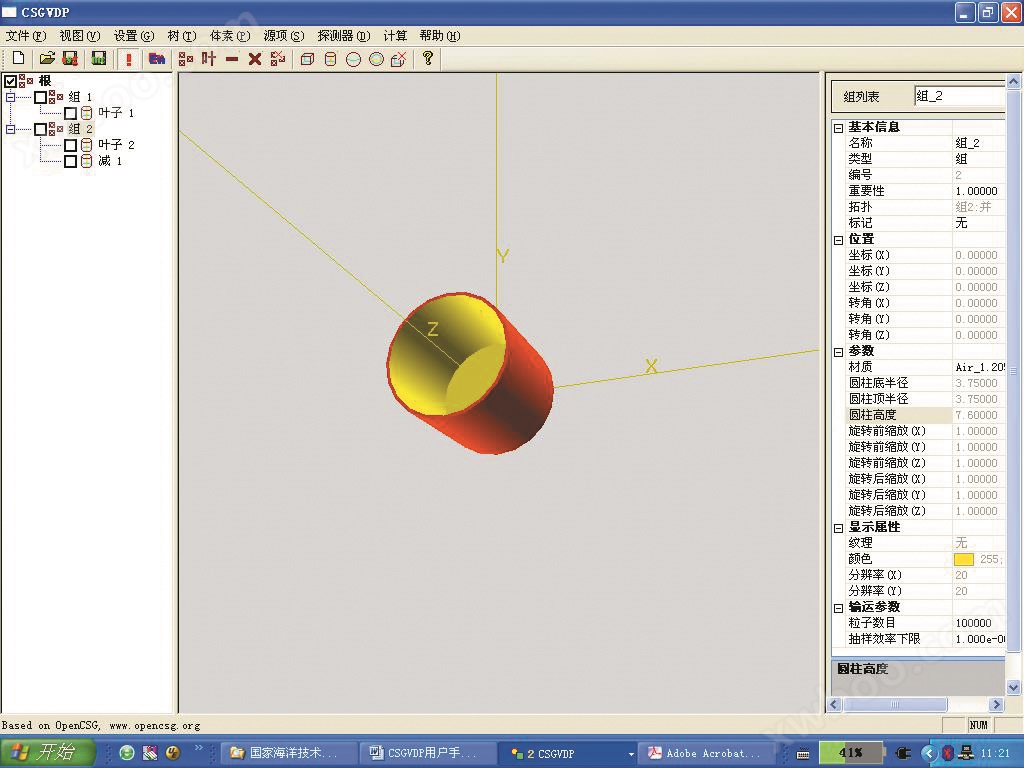The image size is (1024, 768).
Task: Collapse the 输运参数 property section
Action: tap(839, 608)
